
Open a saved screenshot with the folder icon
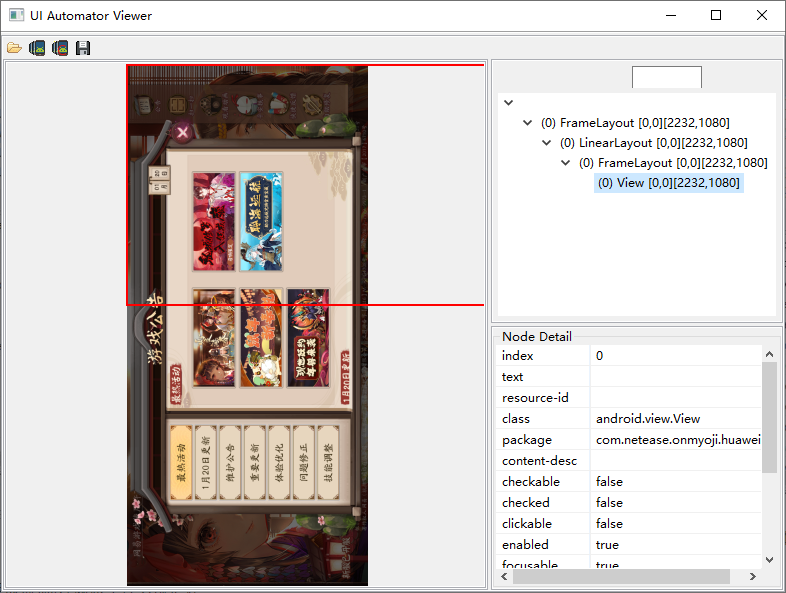tap(14, 48)
